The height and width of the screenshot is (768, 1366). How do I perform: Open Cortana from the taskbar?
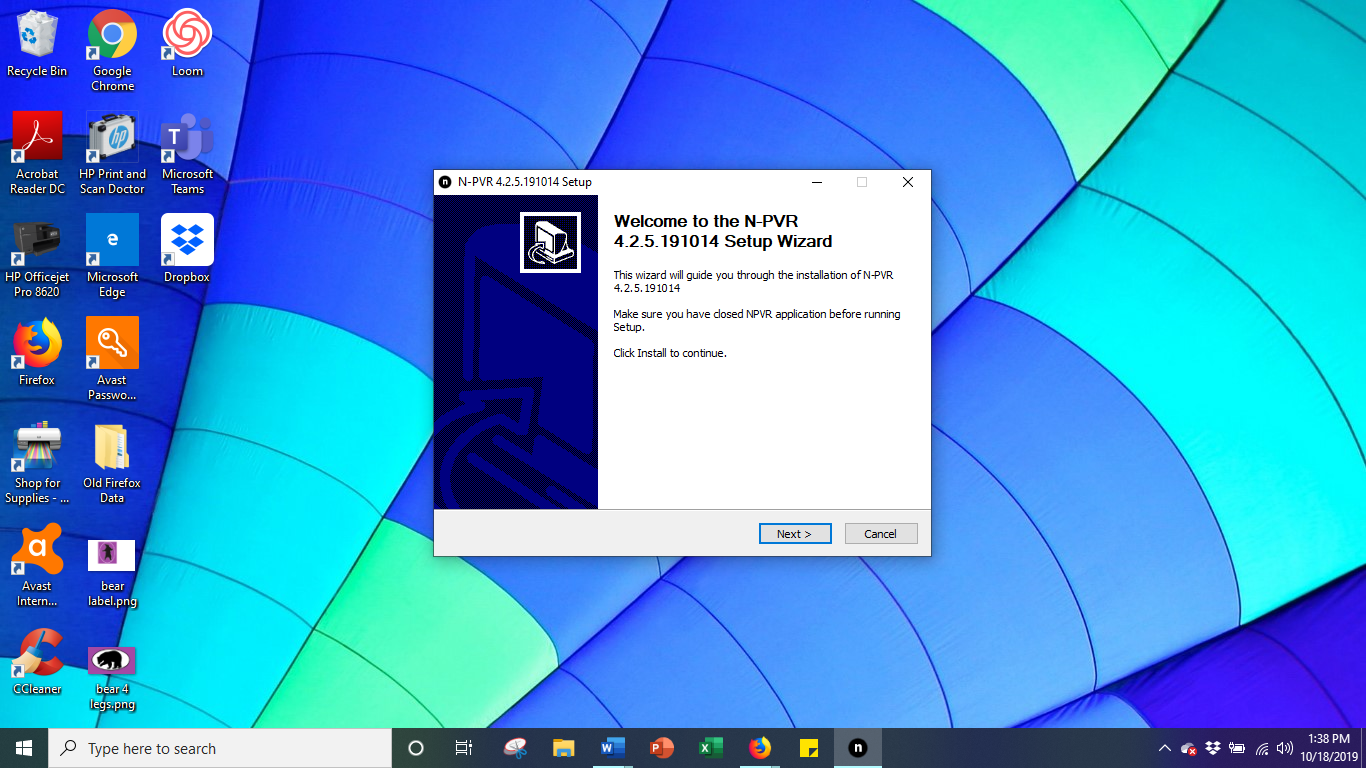coord(416,748)
